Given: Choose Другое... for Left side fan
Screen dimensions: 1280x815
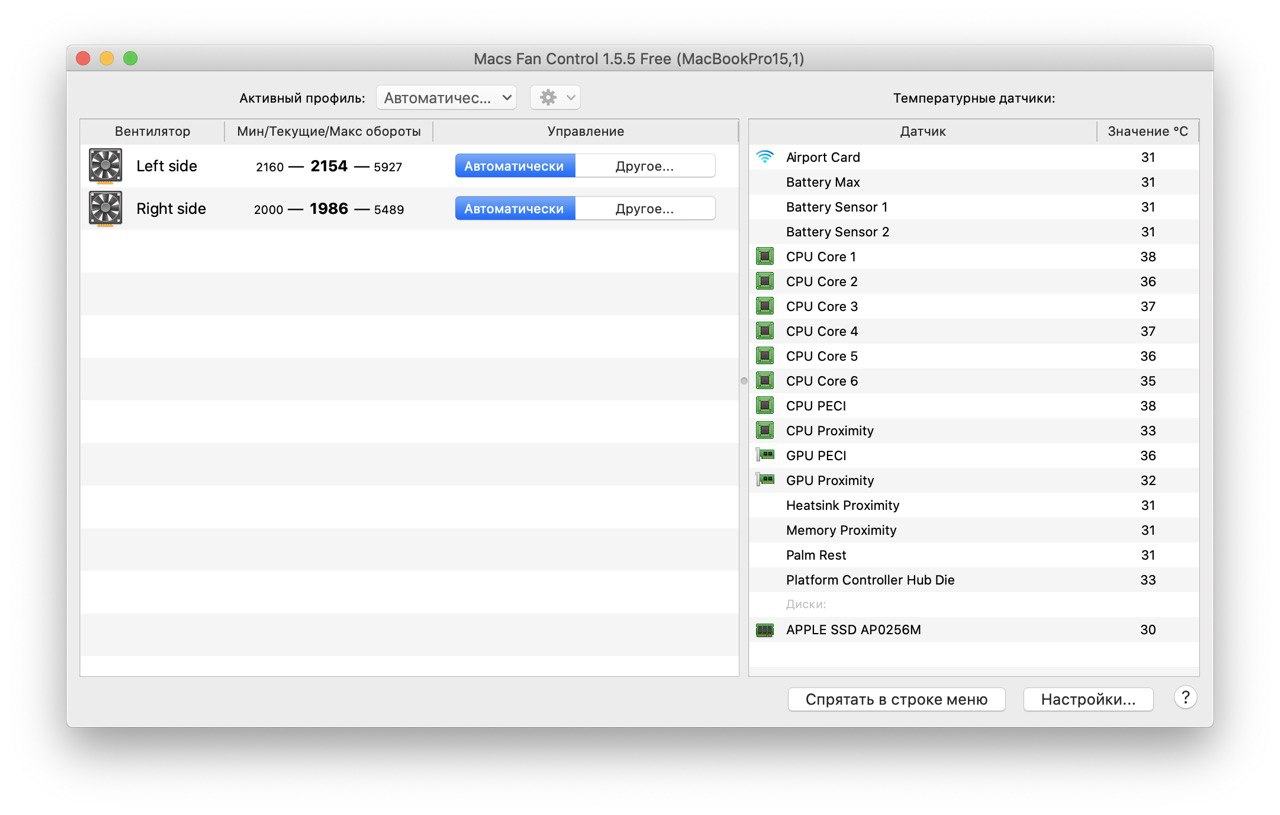Looking at the screenshot, I should point(645,166).
